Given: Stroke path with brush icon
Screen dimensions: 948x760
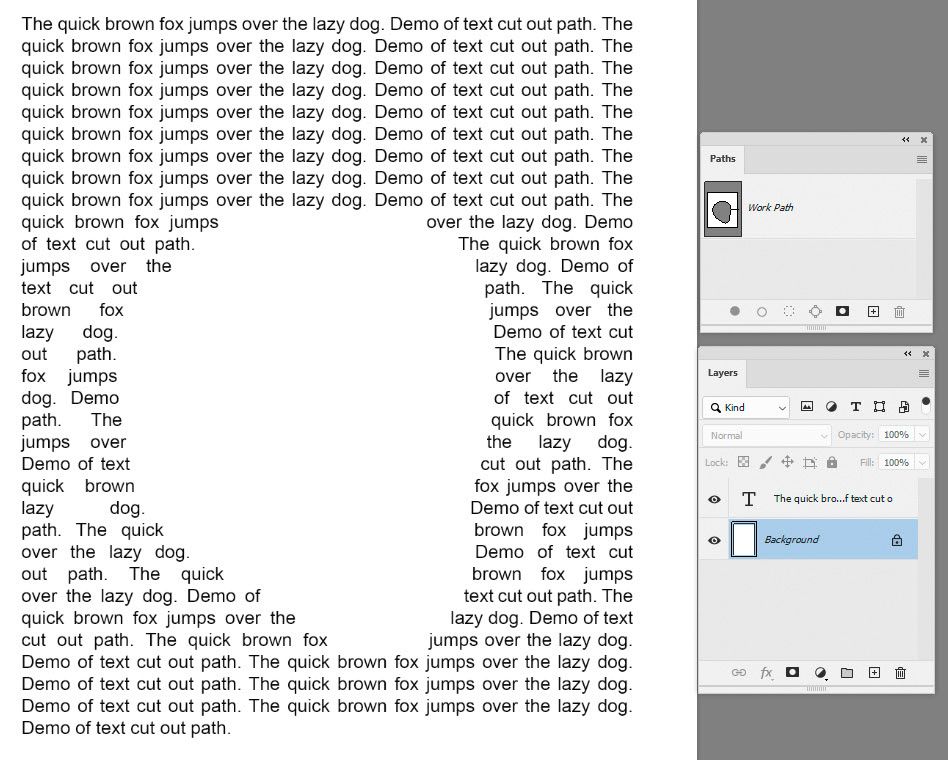Looking at the screenshot, I should click(762, 312).
